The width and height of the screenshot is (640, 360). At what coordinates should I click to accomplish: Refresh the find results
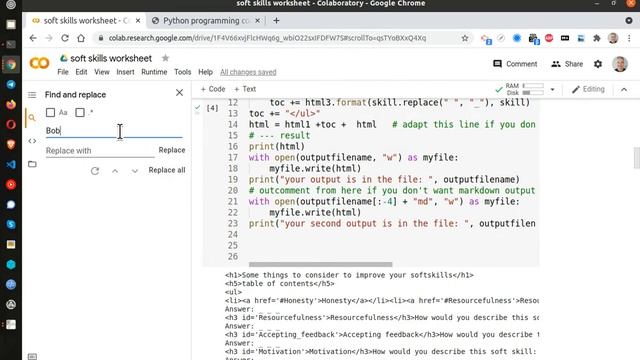tap(95, 171)
